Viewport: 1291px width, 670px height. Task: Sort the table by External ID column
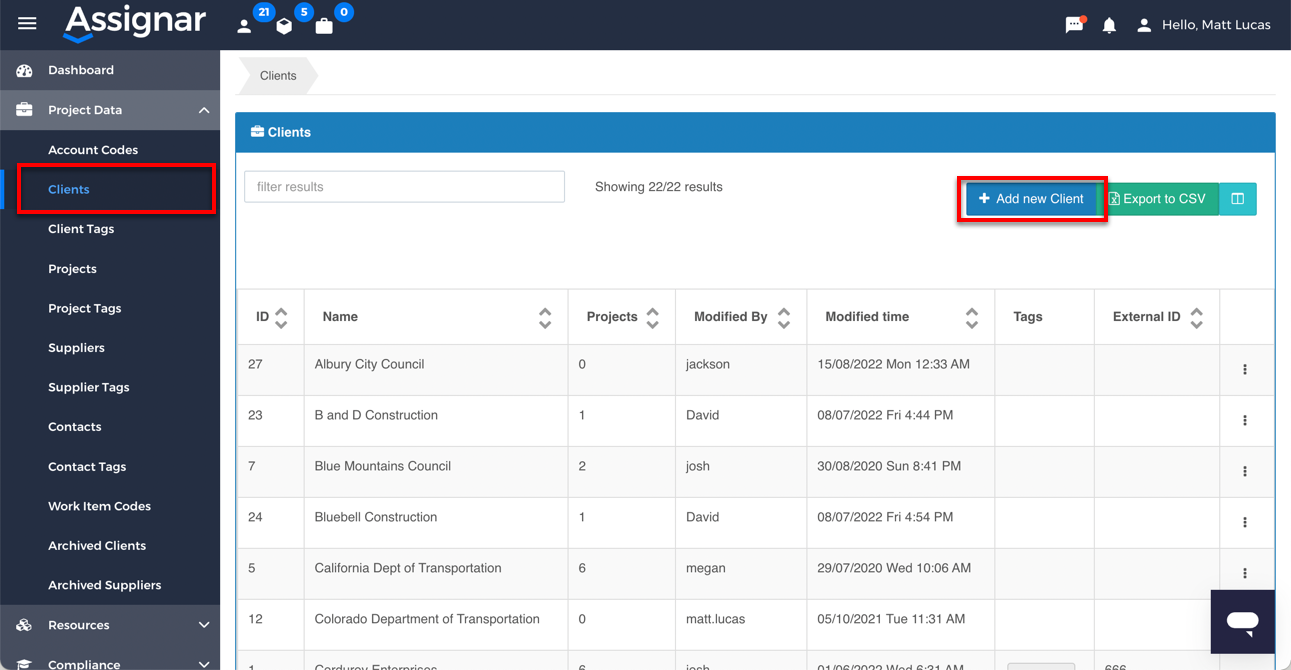tap(1197, 318)
